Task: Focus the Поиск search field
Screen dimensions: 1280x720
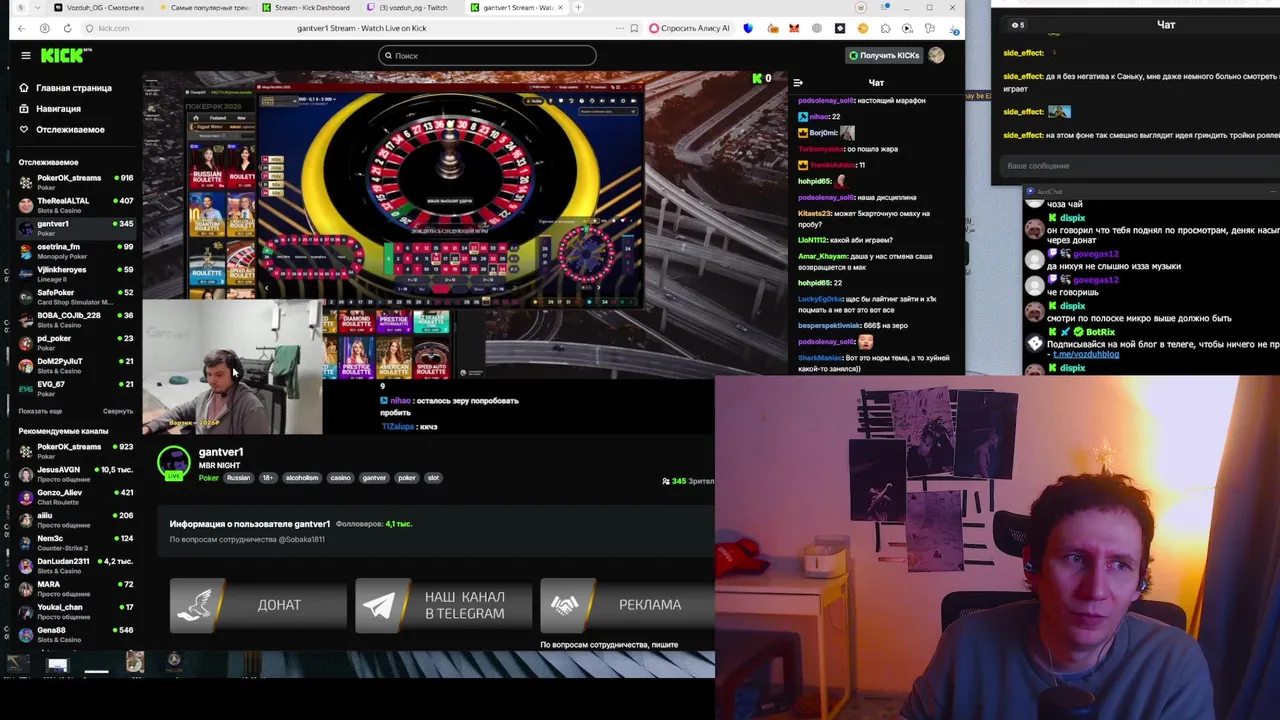Action: pos(487,55)
